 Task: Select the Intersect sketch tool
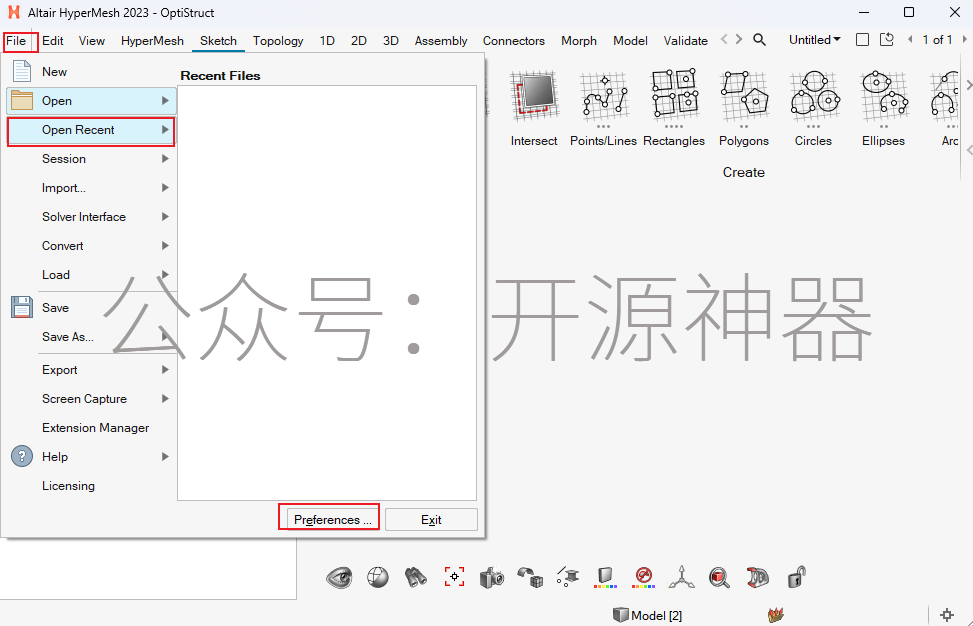(534, 109)
